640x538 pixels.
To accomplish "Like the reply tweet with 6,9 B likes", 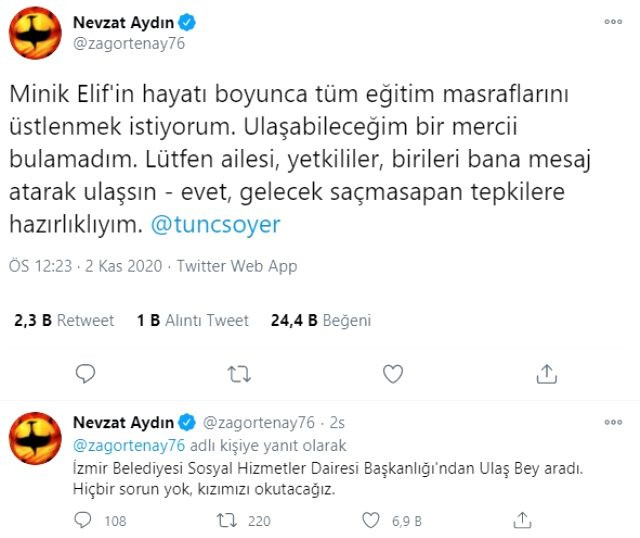I will pos(373,520).
